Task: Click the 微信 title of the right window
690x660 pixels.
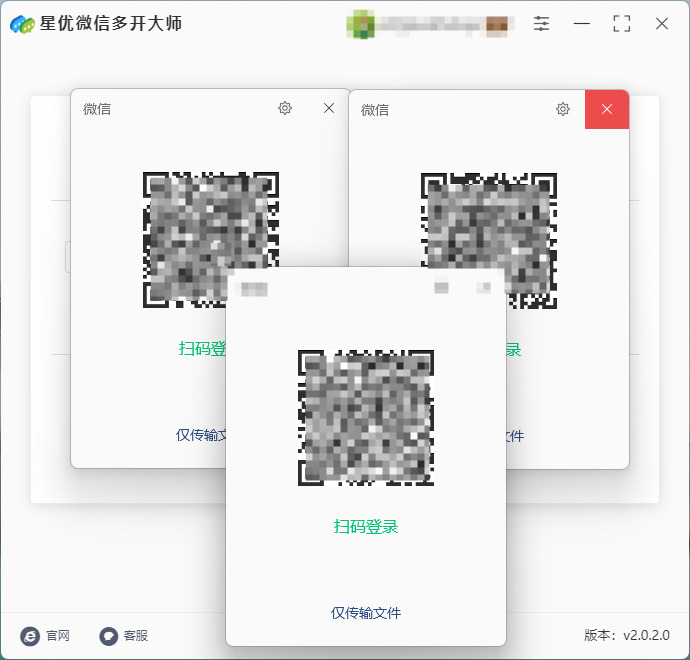Action: click(x=375, y=110)
